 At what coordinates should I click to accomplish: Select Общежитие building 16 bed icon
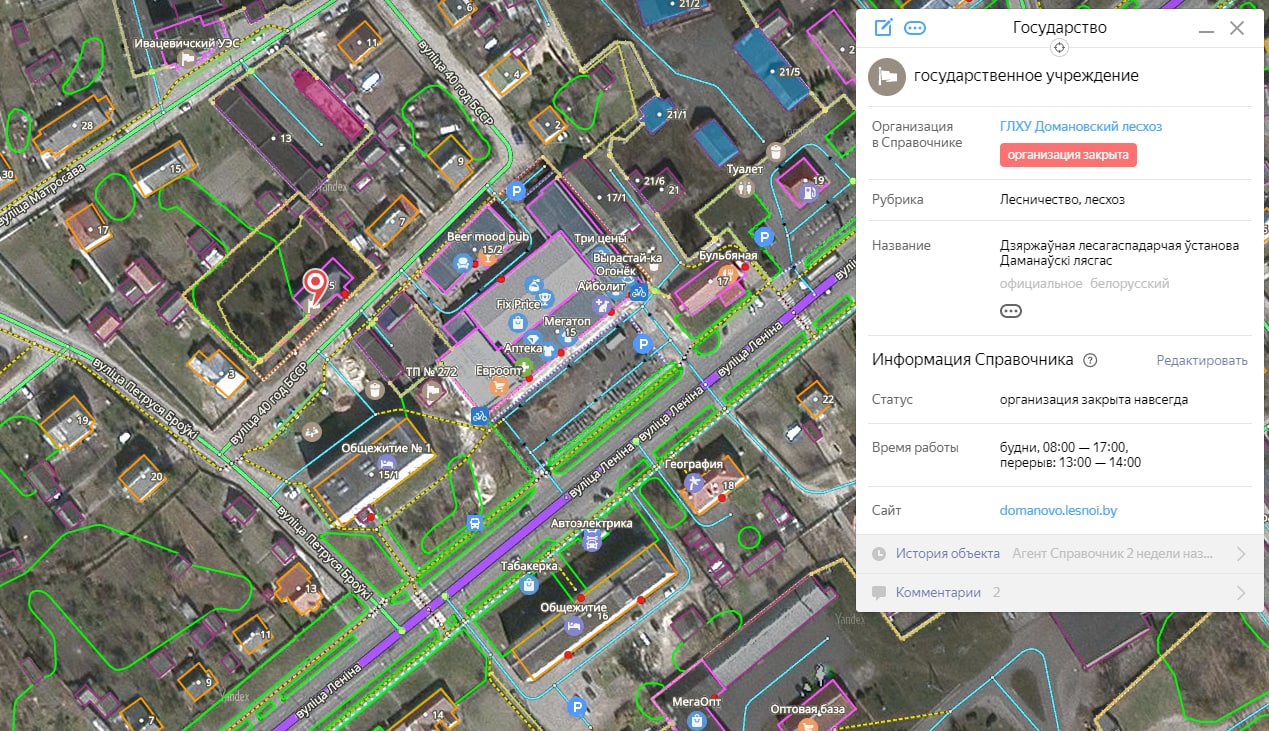point(573,625)
